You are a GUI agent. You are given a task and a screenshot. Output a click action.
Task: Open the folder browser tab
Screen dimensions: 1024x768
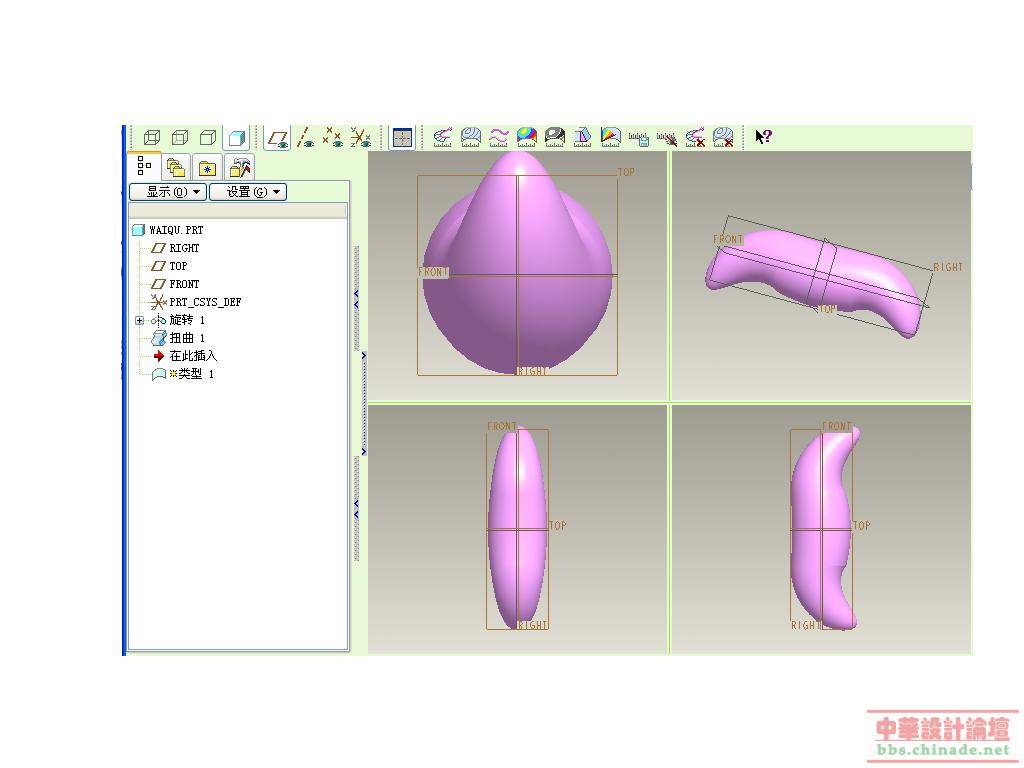click(x=176, y=167)
